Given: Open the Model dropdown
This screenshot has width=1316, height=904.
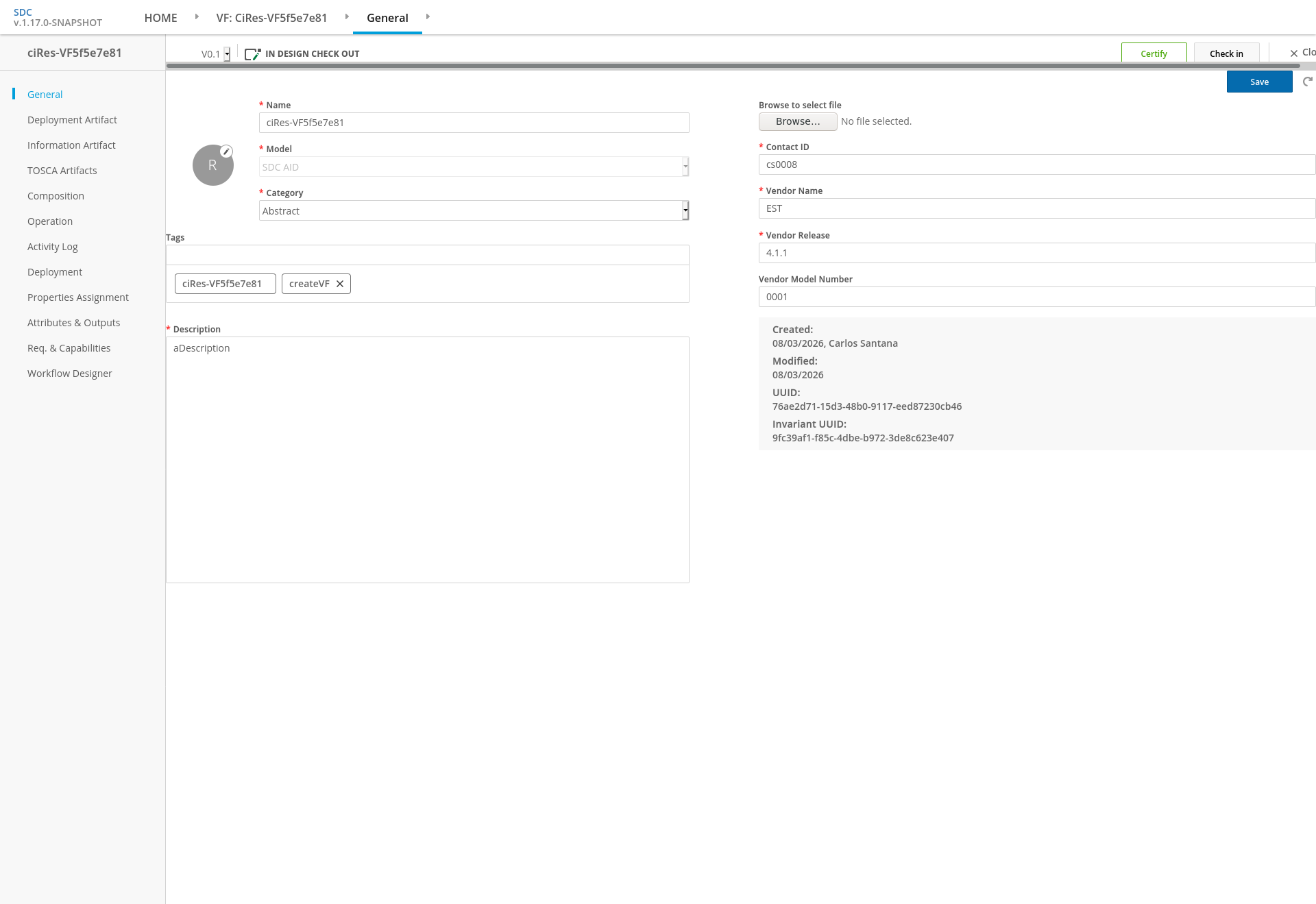Looking at the screenshot, I should click(474, 167).
